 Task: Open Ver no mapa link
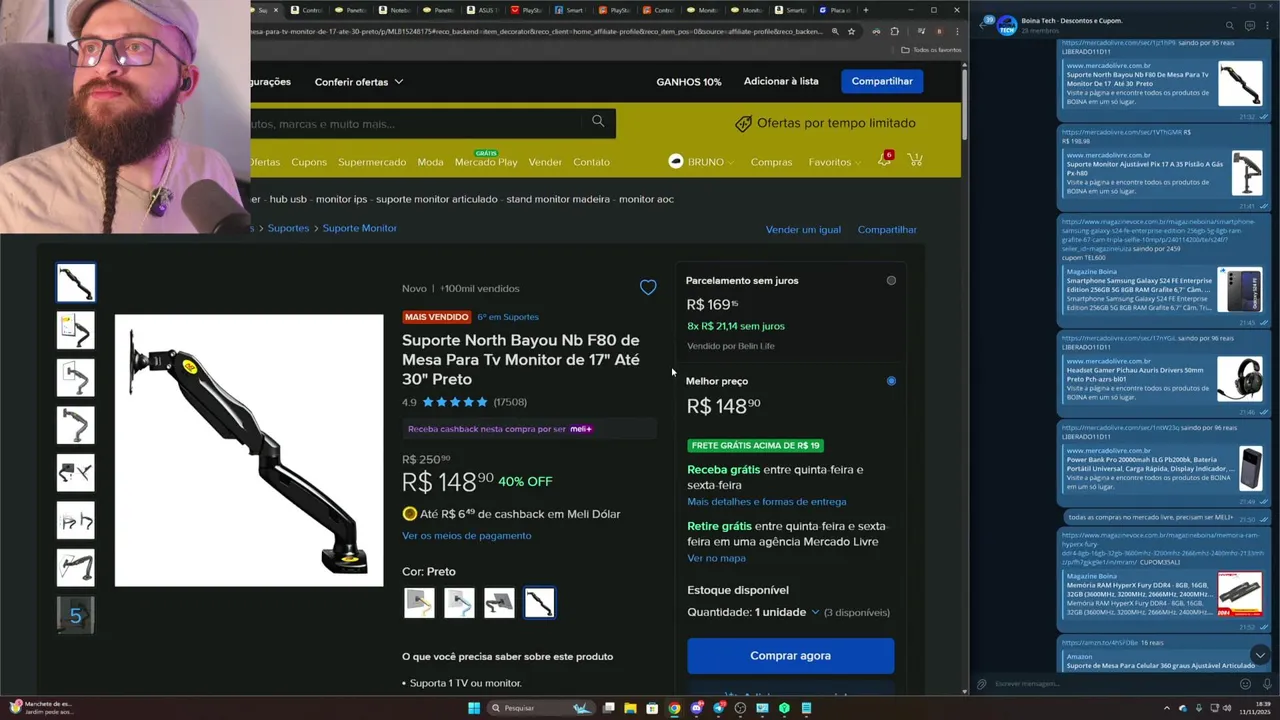click(716, 557)
